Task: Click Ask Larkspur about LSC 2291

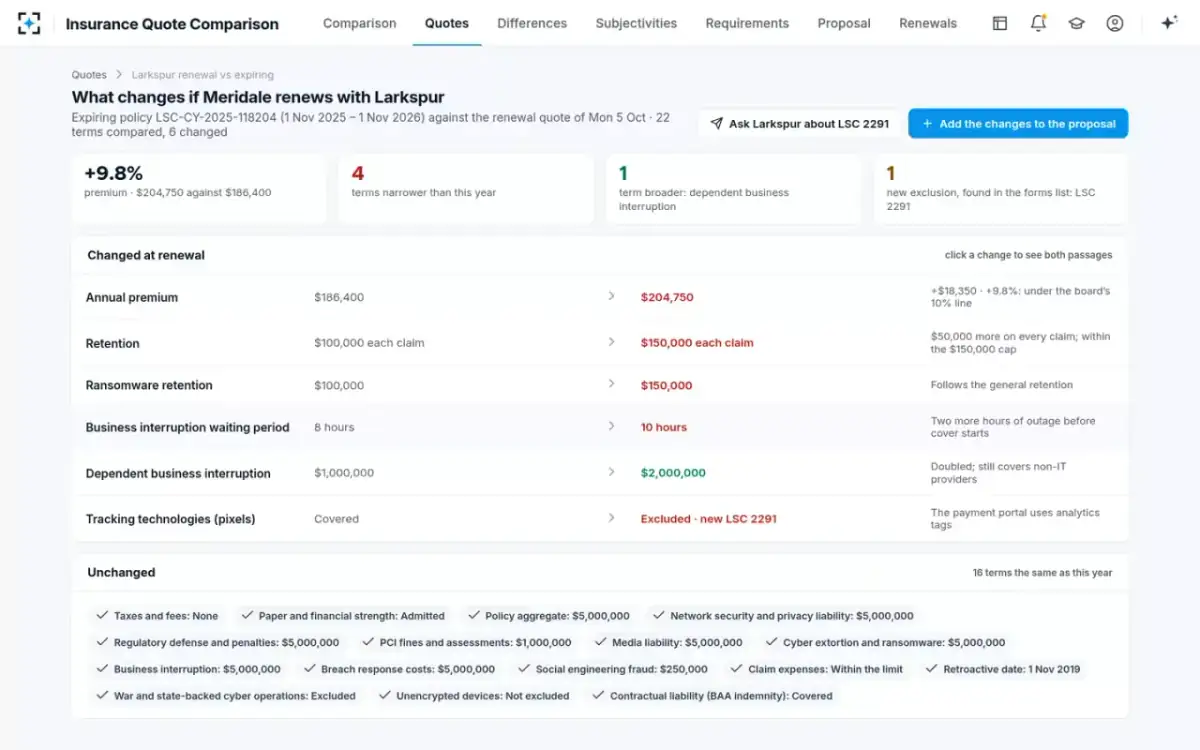Action: [800, 124]
